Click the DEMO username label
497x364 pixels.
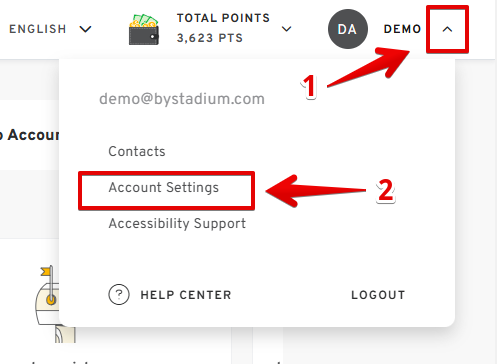tap(402, 29)
